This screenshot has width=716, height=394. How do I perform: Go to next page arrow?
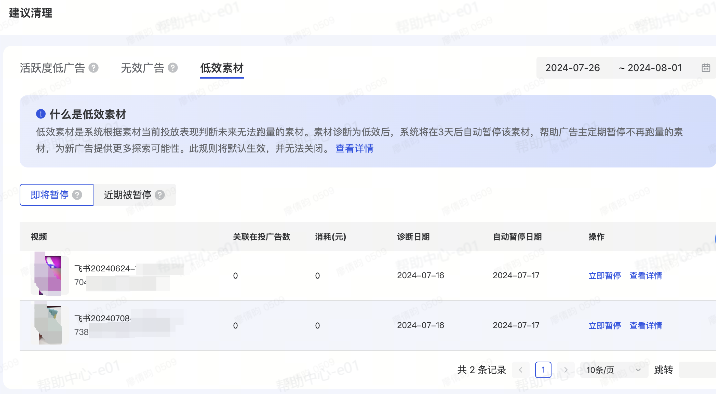pos(566,370)
